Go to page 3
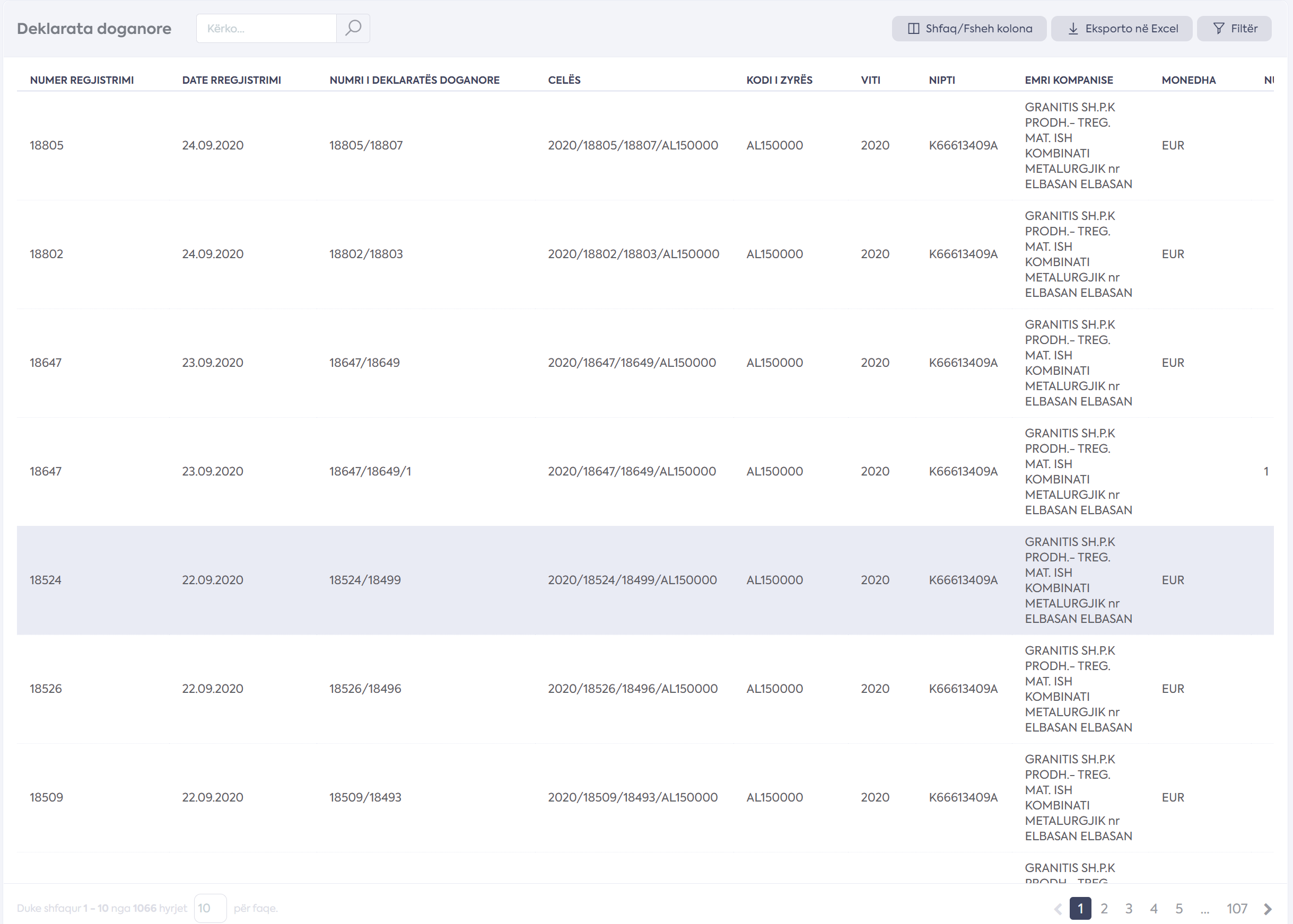The height and width of the screenshot is (924, 1293). (x=1129, y=909)
